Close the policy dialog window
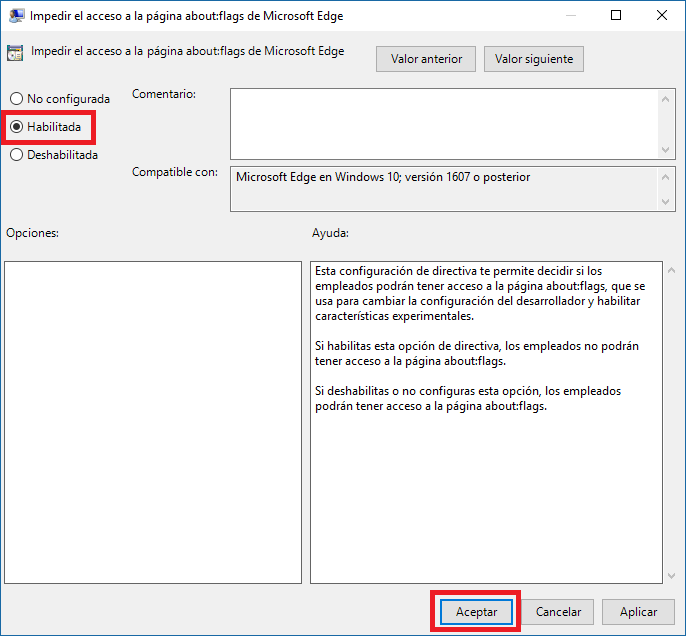The width and height of the screenshot is (686, 636). 662,15
